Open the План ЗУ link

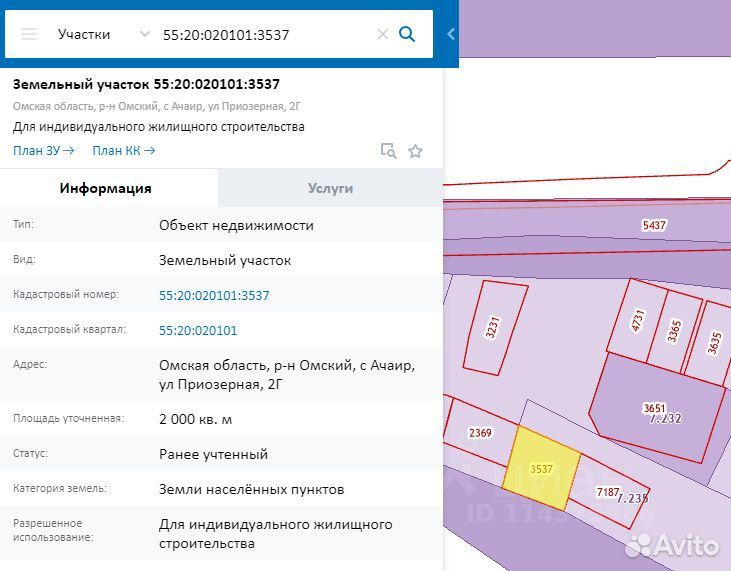click(x=43, y=151)
